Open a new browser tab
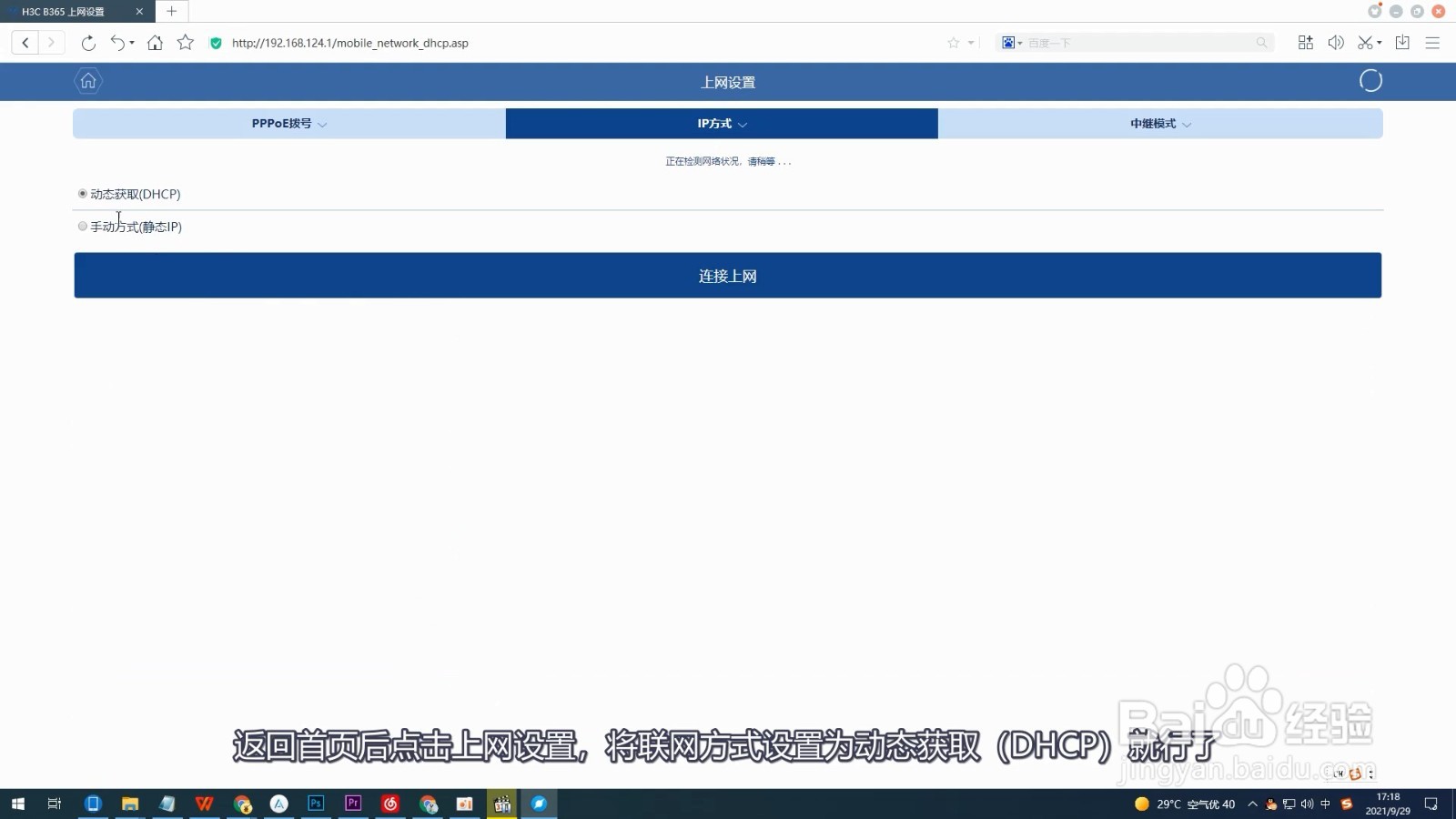The width and height of the screenshot is (1456, 819). point(171,11)
